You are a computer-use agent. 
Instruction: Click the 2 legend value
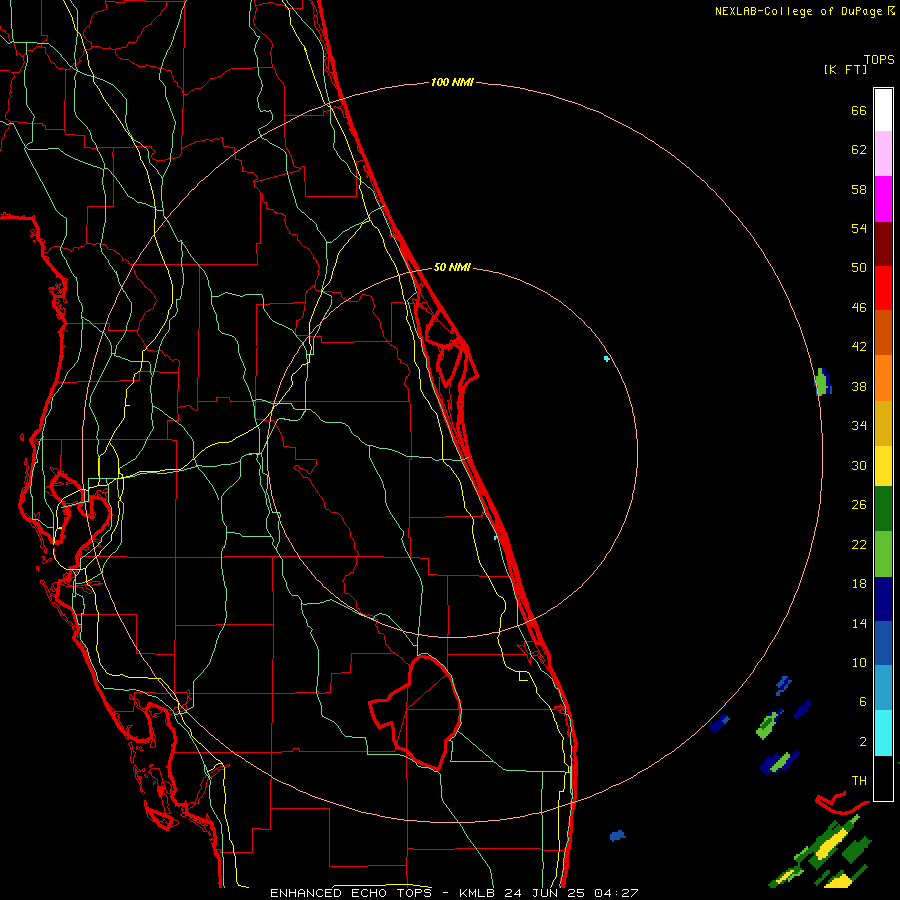(x=863, y=742)
